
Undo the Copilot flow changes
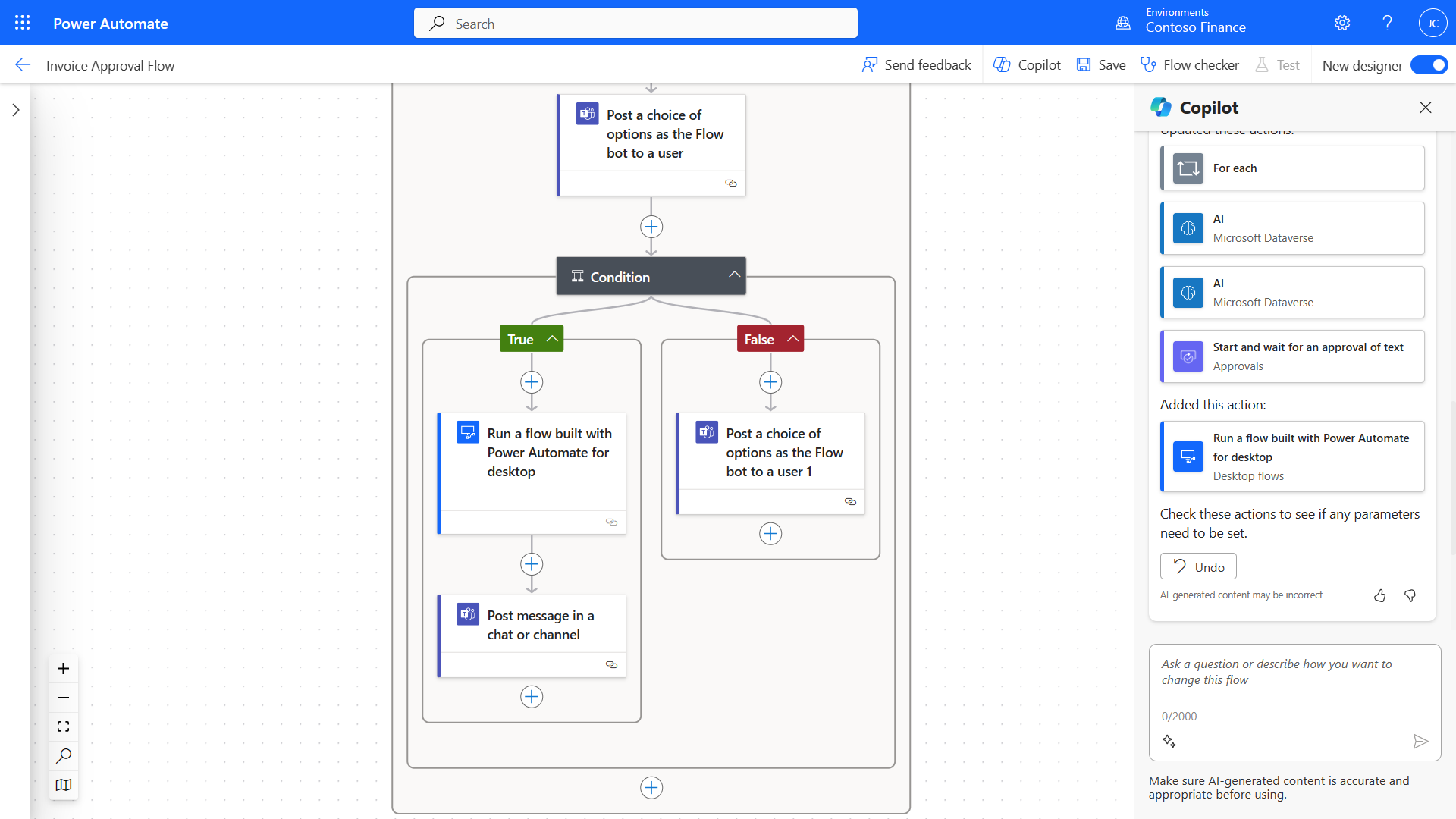1198,566
